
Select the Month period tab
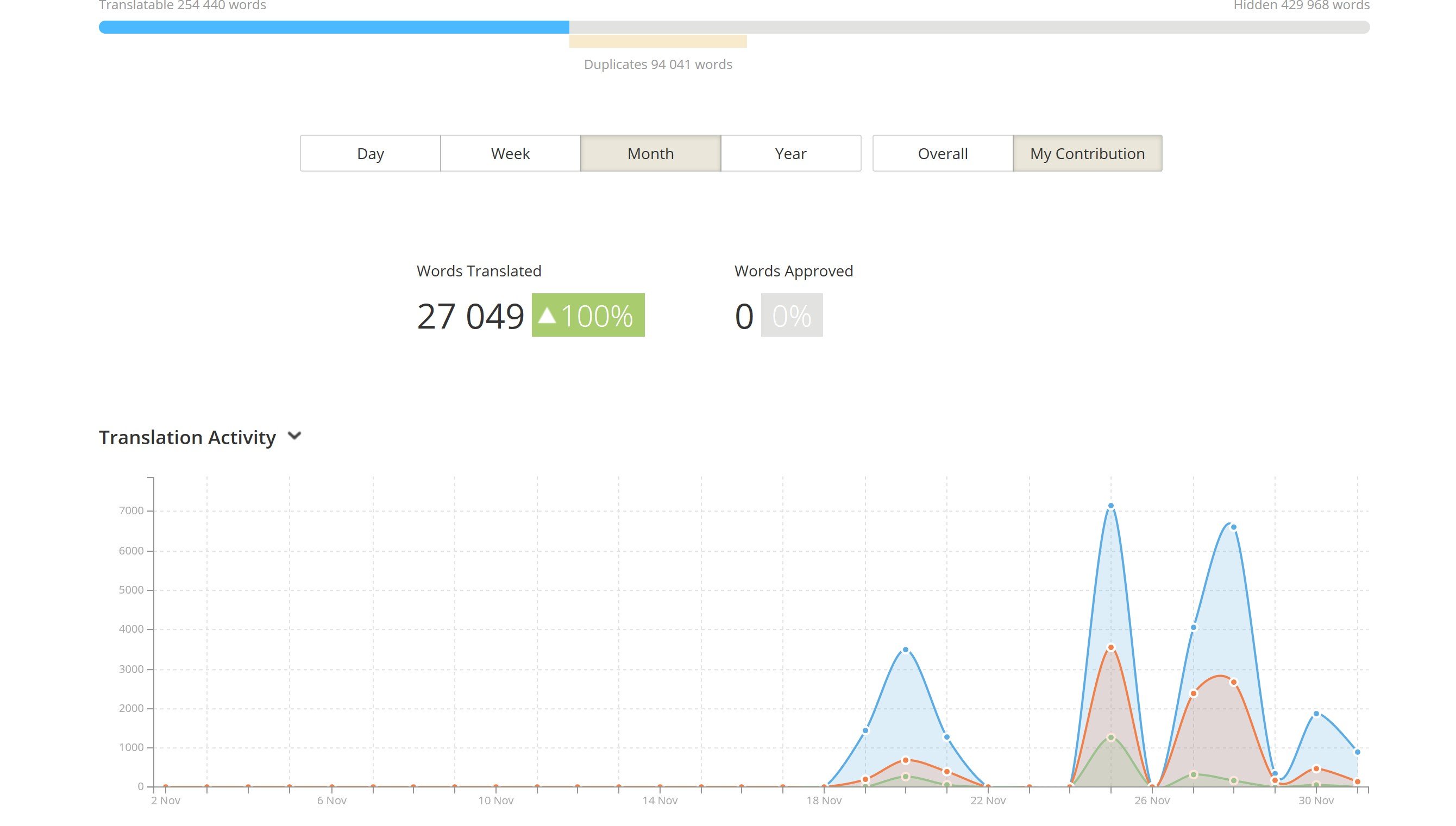650,153
